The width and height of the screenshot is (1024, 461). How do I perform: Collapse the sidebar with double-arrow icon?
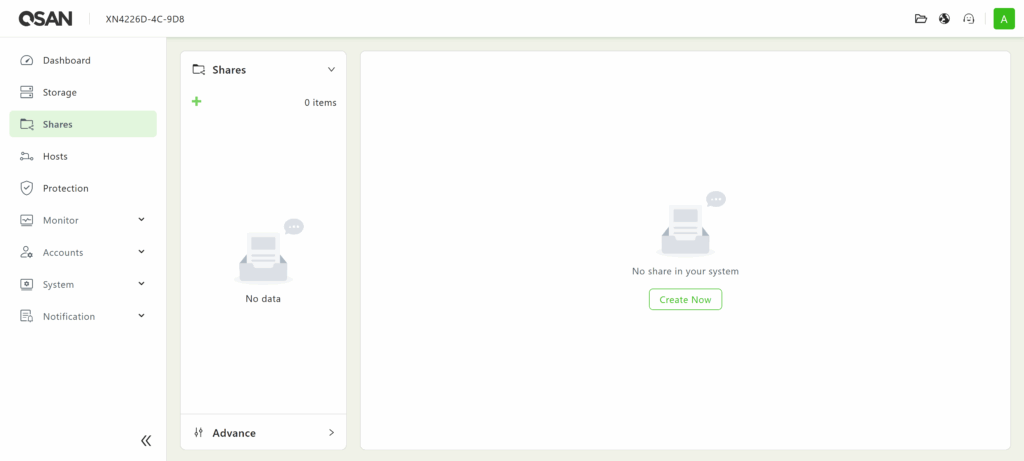[x=146, y=440]
